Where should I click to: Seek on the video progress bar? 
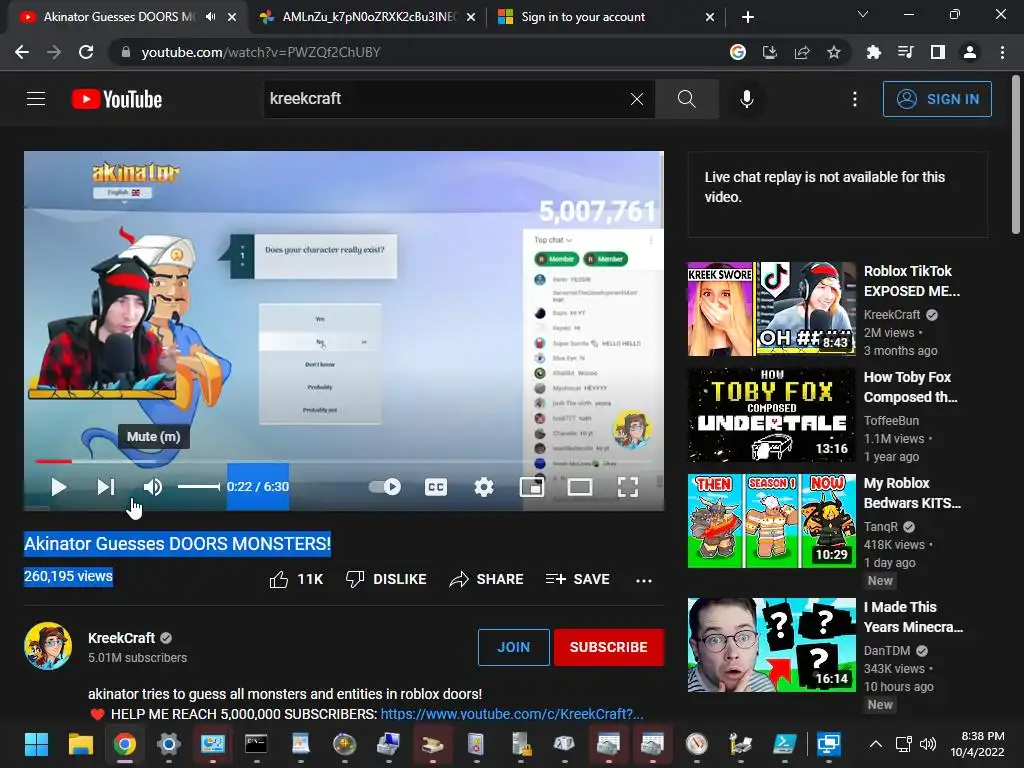click(344, 461)
